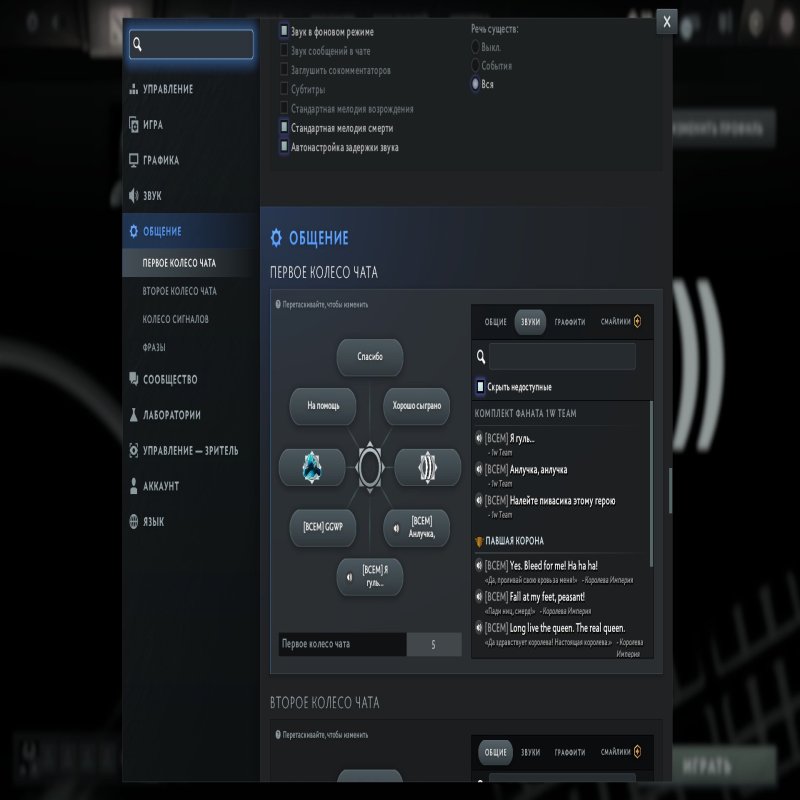Open the ОБЩИЕ tab in Второе колесо чата
Image resolution: width=800 pixels, height=800 pixels.
point(496,752)
